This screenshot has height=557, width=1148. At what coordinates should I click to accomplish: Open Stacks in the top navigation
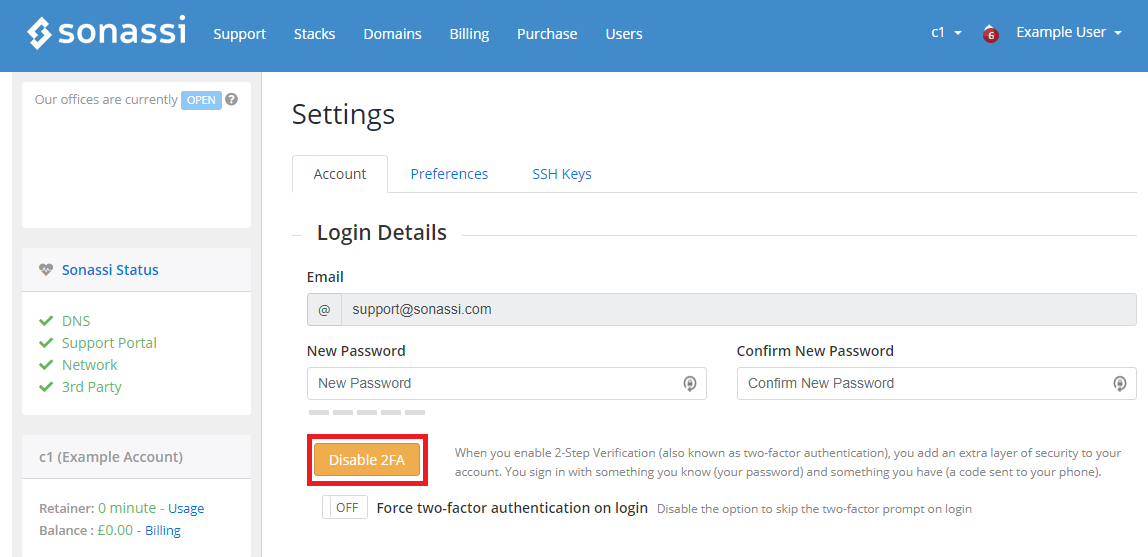tap(314, 34)
